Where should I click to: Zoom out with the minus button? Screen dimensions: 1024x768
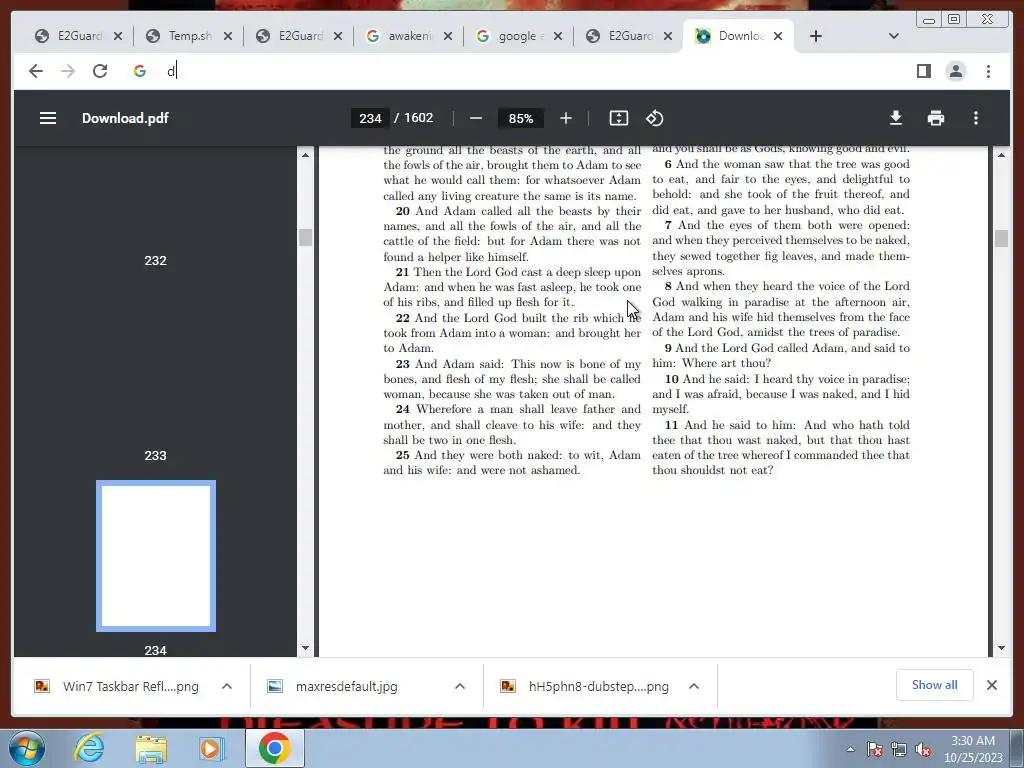click(475, 118)
